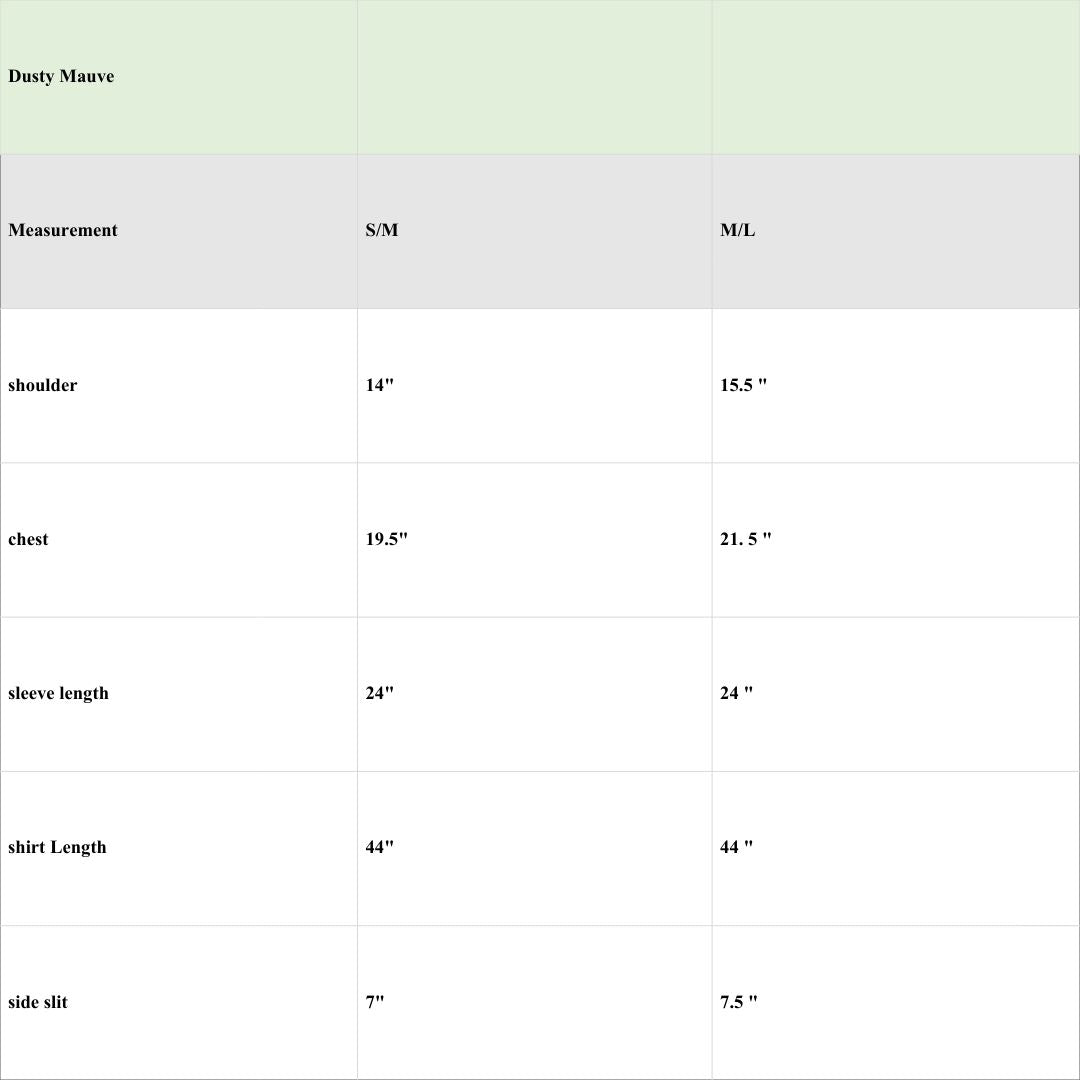
Task: Select the shoulder row label
Action: pos(43,386)
